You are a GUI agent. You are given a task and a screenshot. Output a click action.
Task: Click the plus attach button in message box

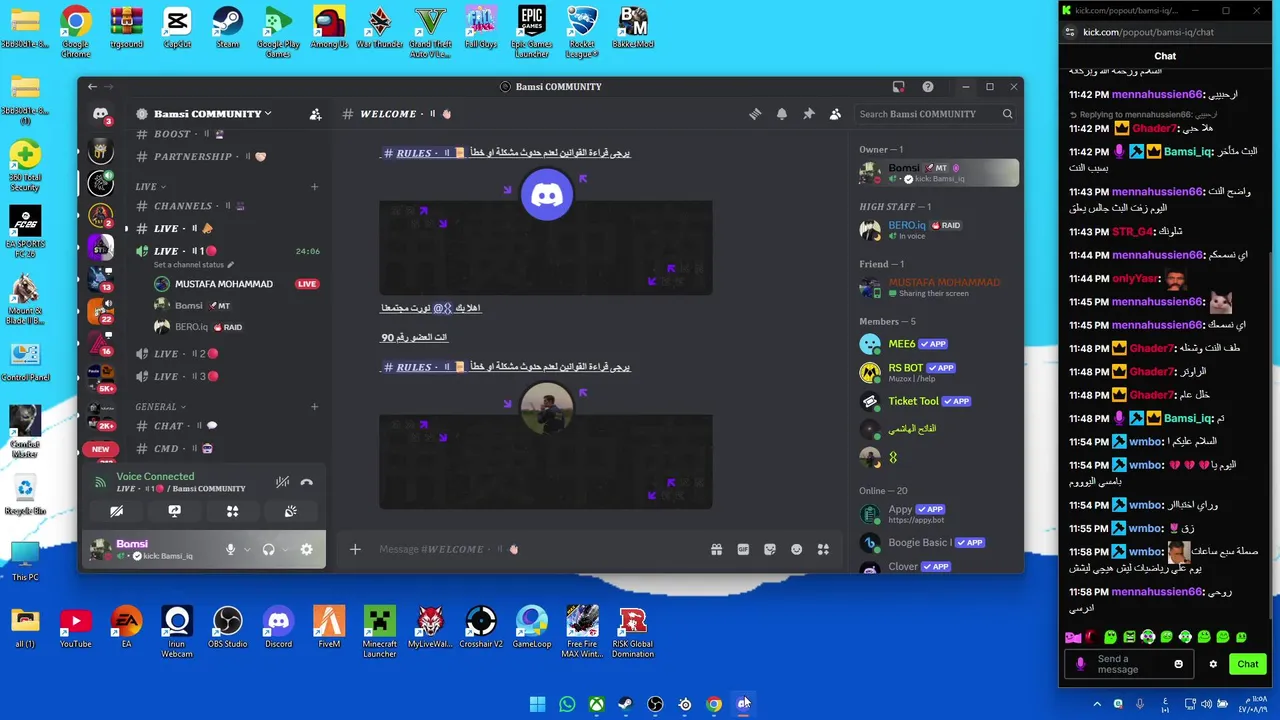coord(355,549)
